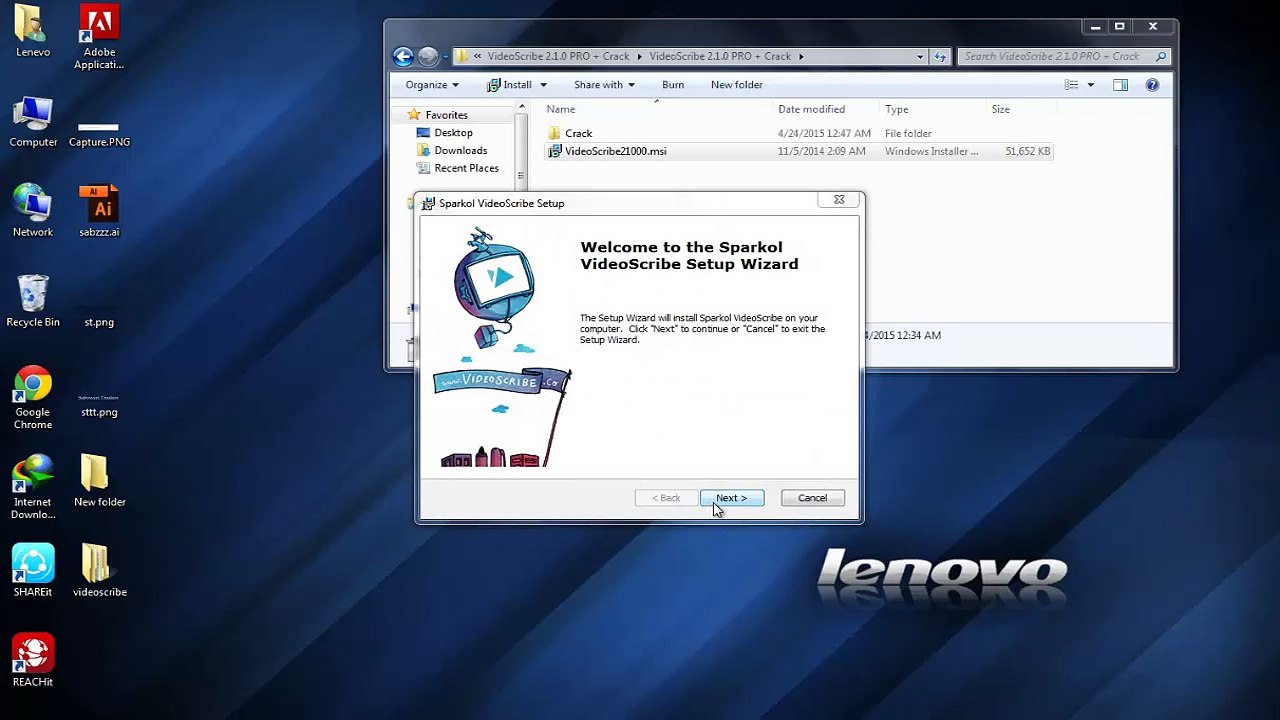
Task: Click the 51,652 KB size cell
Action: click(1027, 151)
